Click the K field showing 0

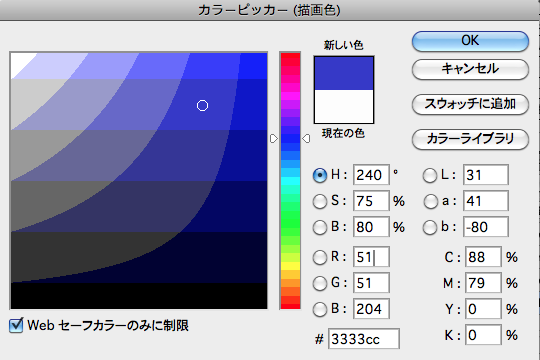coord(483,335)
